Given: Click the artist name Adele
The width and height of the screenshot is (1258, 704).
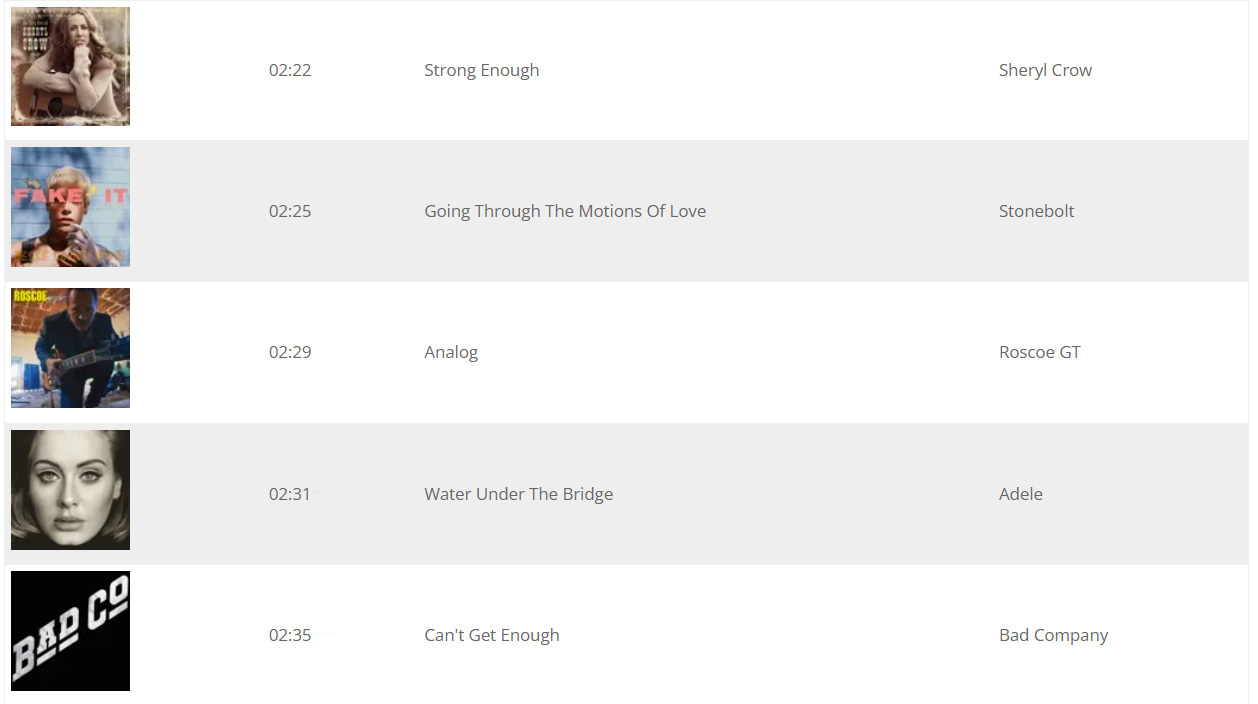Looking at the screenshot, I should point(1020,494).
